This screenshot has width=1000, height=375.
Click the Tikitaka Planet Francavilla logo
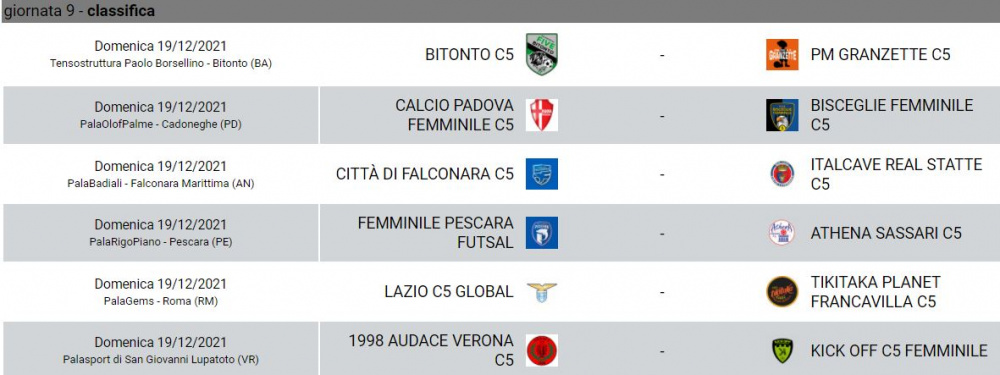[782, 292]
